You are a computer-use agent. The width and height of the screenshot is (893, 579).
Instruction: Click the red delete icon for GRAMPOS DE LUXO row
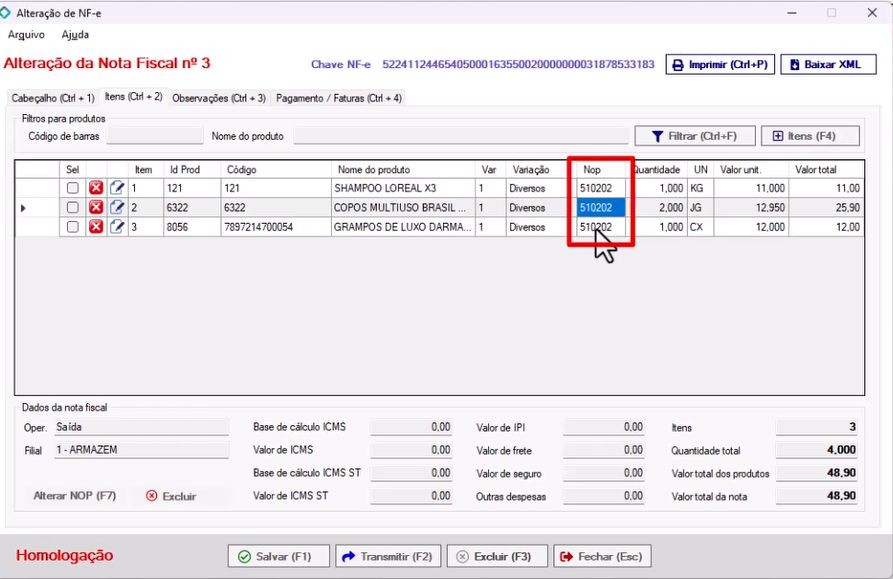point(96,228)
